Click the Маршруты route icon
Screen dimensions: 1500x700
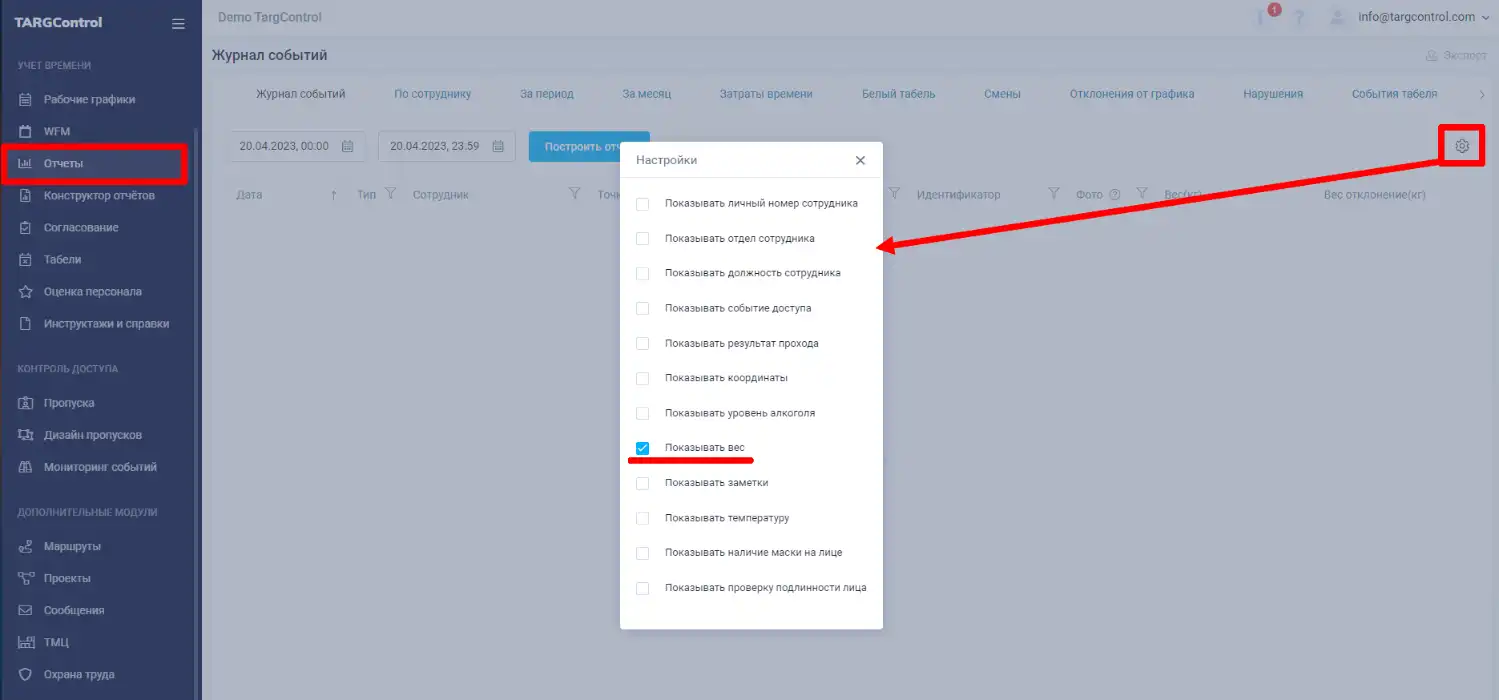(26, 546)
